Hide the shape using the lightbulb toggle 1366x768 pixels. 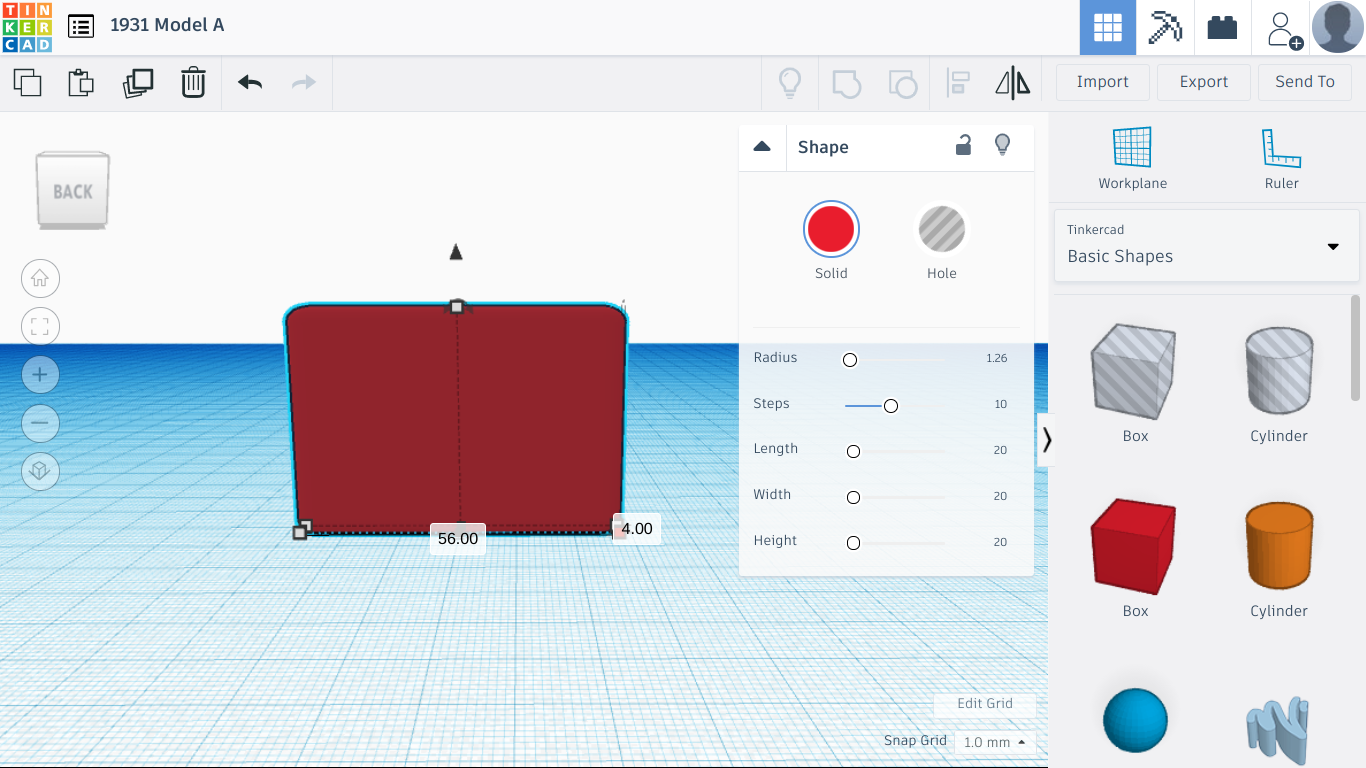click(1002, 146)
